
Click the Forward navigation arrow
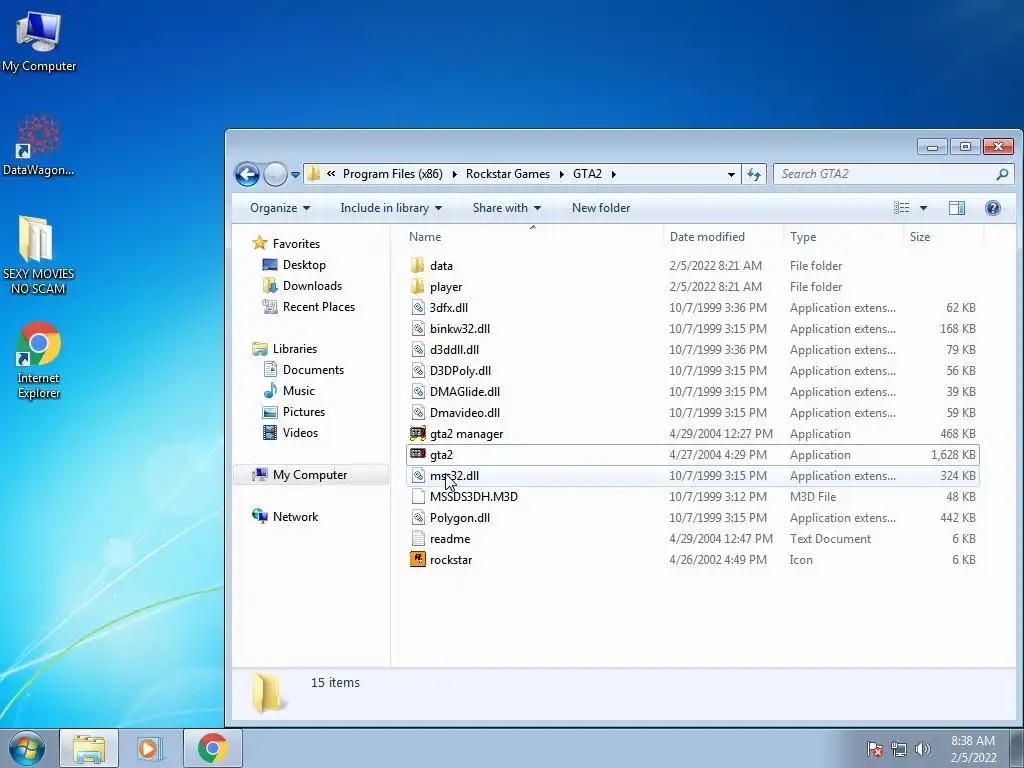click(x=275, y=174)
